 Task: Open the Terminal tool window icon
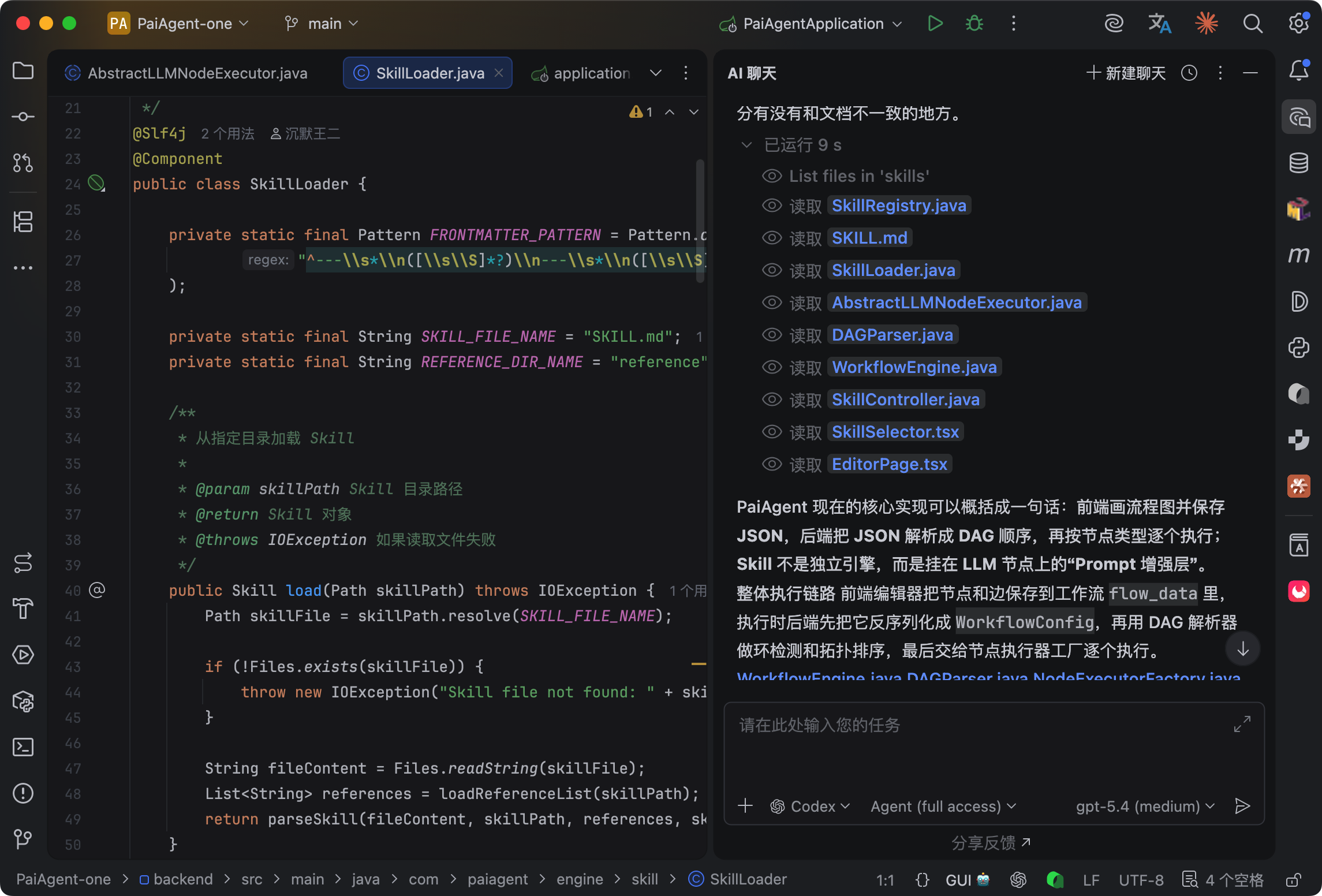pyautogui.click(x=23, y=747)
